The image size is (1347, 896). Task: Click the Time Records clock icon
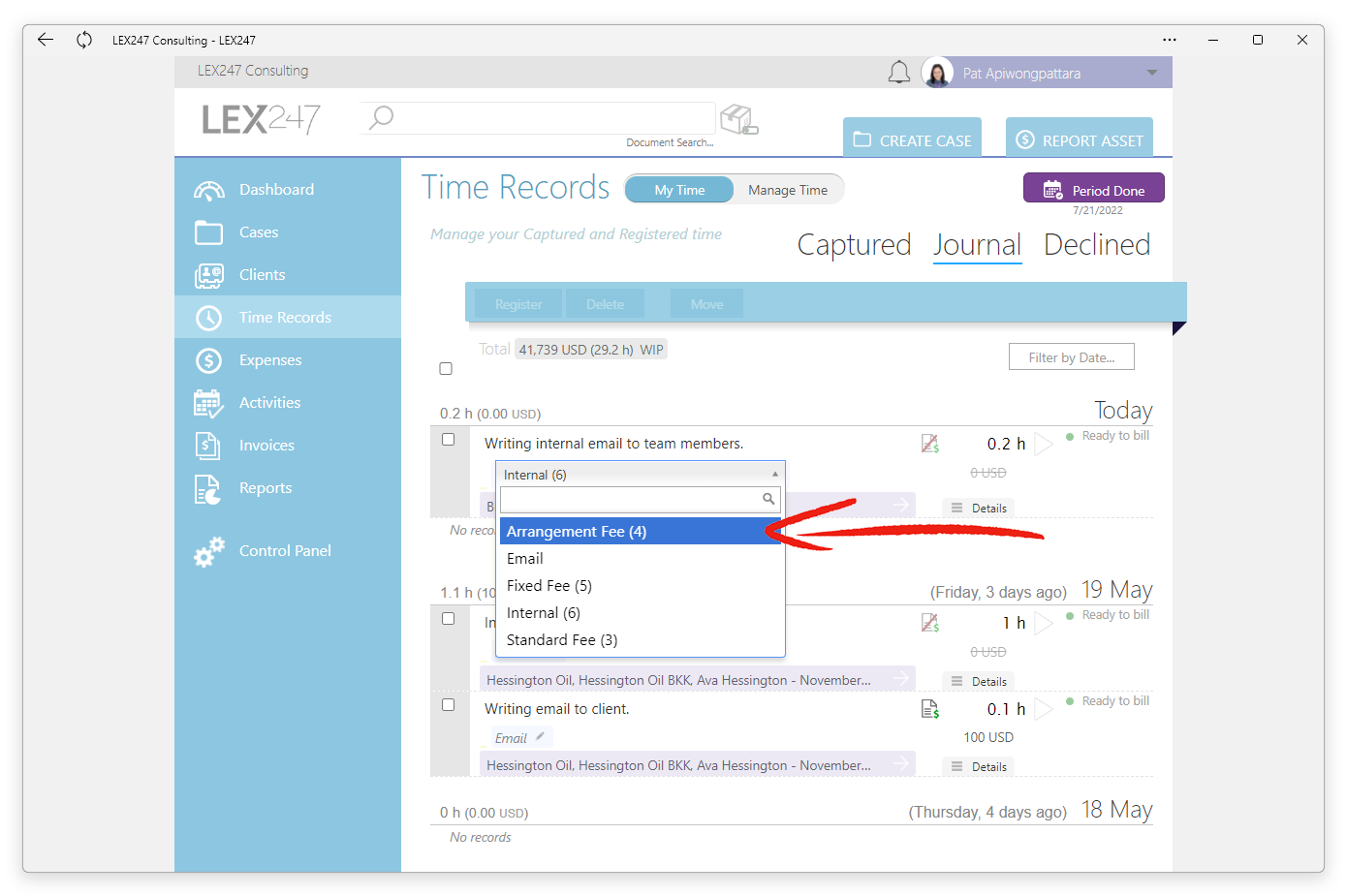[x=208, y=318]
